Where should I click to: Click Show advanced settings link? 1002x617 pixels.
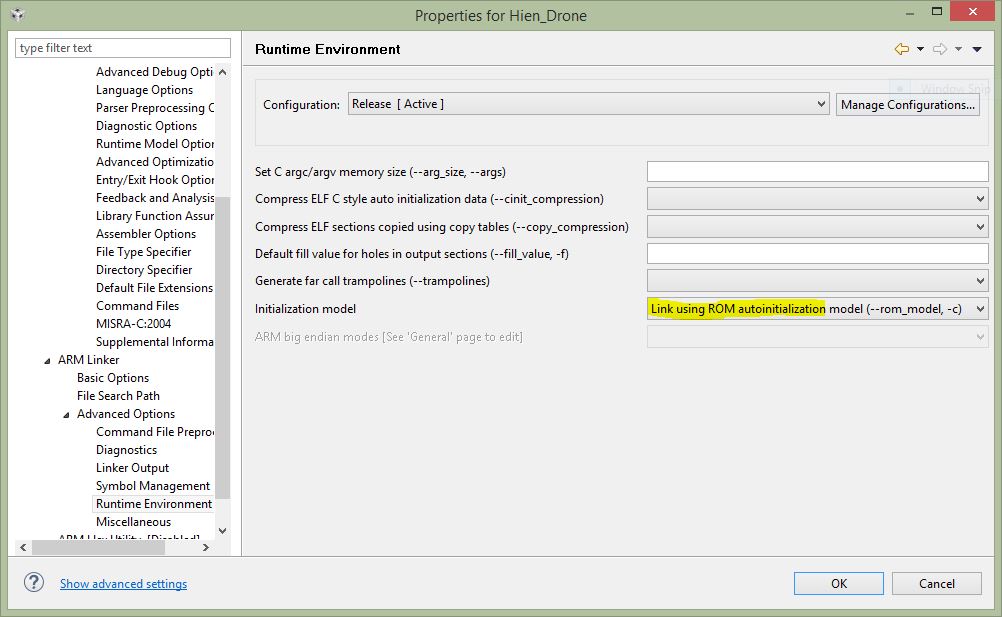click(123, 584)
